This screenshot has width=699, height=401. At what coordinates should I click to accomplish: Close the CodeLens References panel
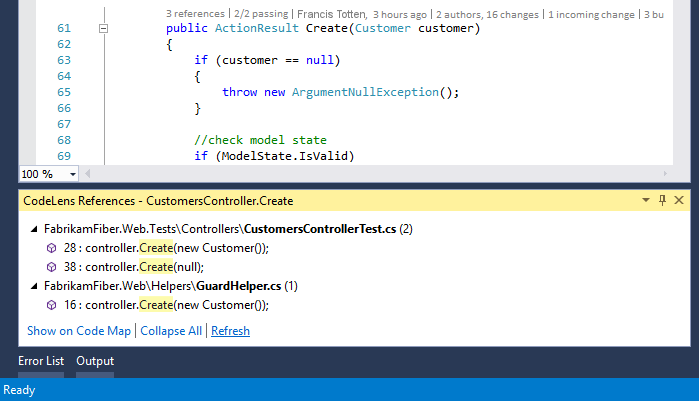click(x=679, y=201)
